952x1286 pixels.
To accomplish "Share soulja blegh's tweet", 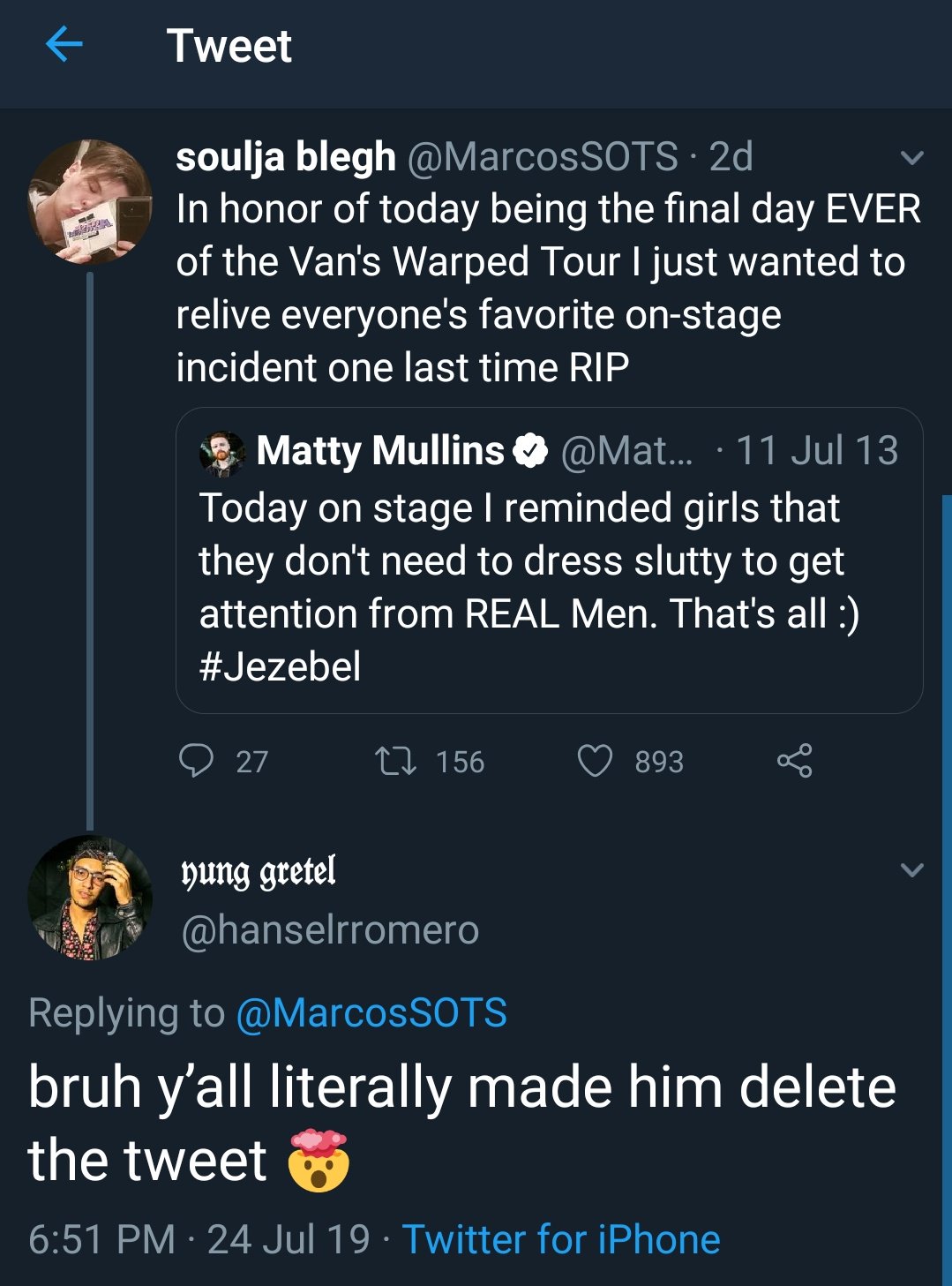I will [794, 761].
